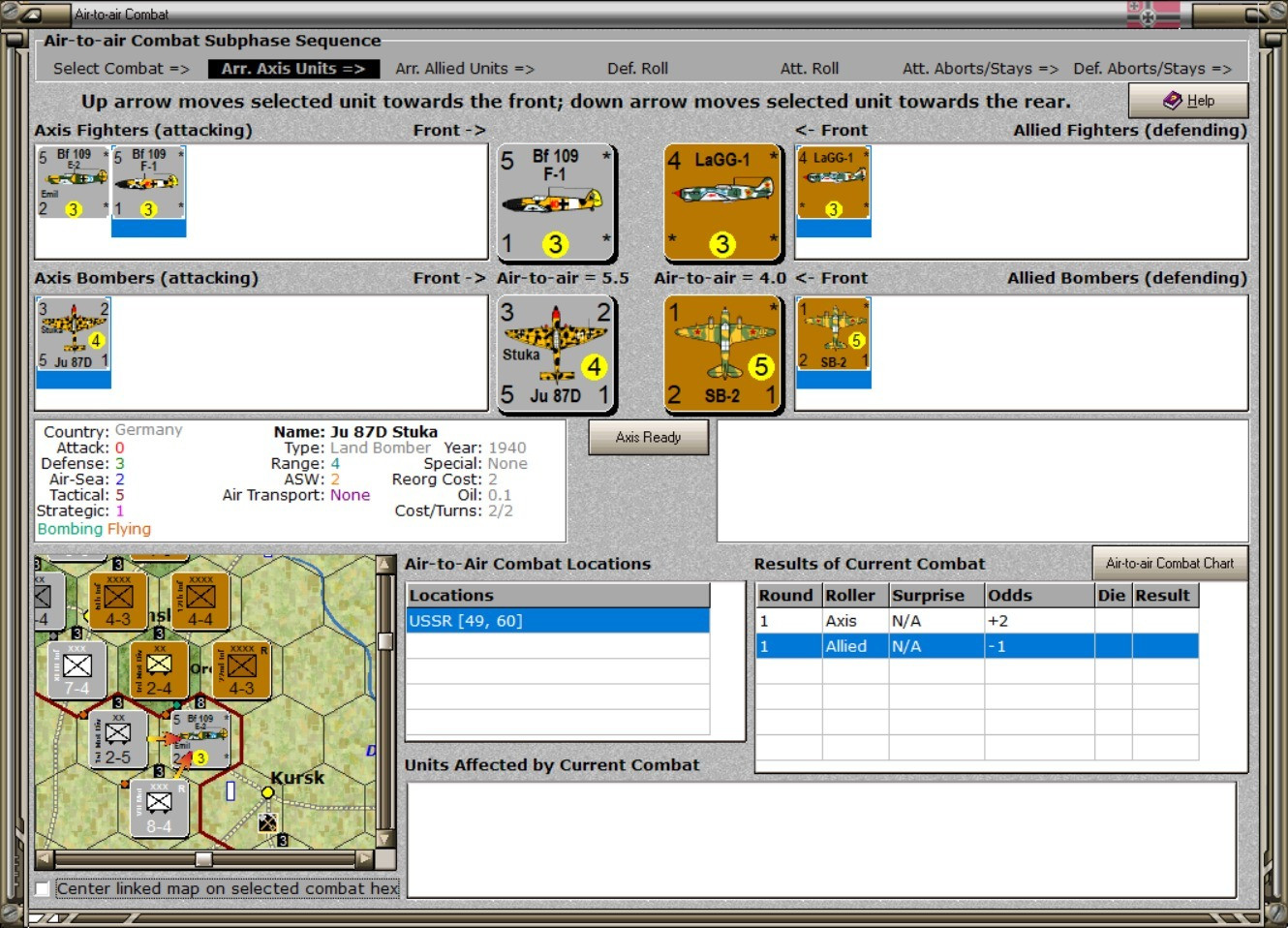Click the '-1' odds cell
The height and width of the screenshot is (928, 1288).
tap(1039, 646)
